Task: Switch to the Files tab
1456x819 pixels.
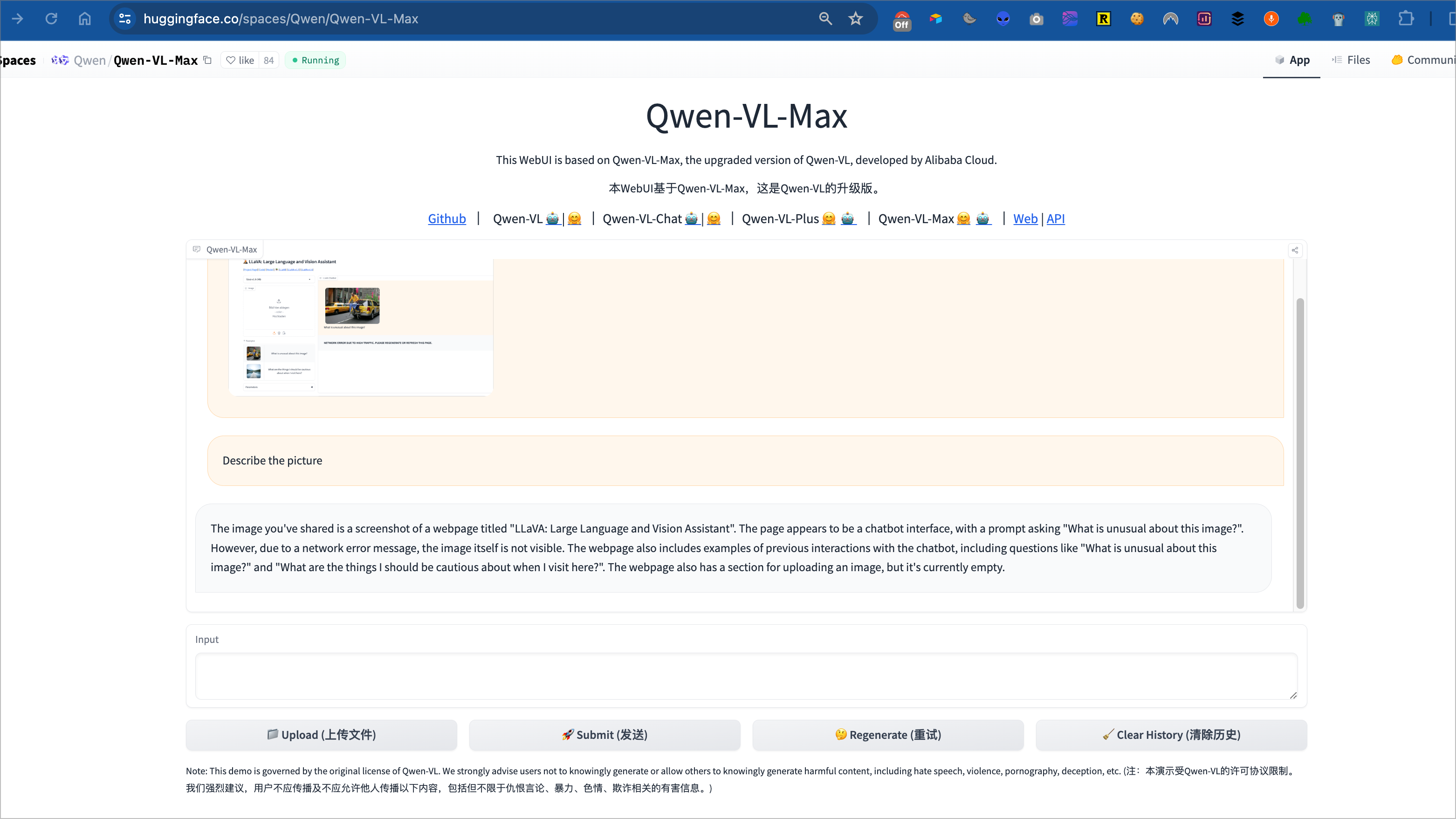Action: (1351, 60)
